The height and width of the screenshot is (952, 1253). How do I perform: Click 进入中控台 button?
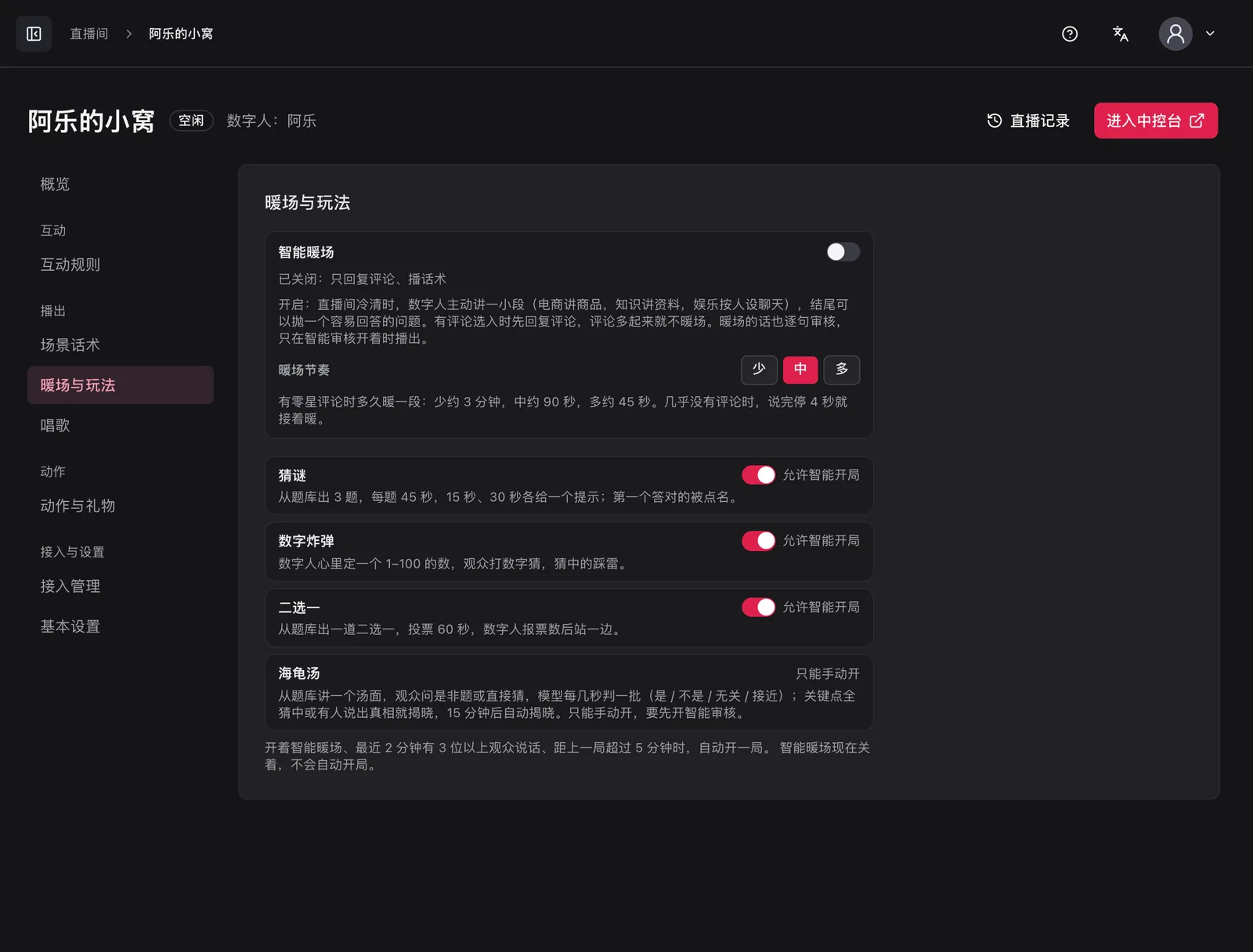coord(1156,121)
